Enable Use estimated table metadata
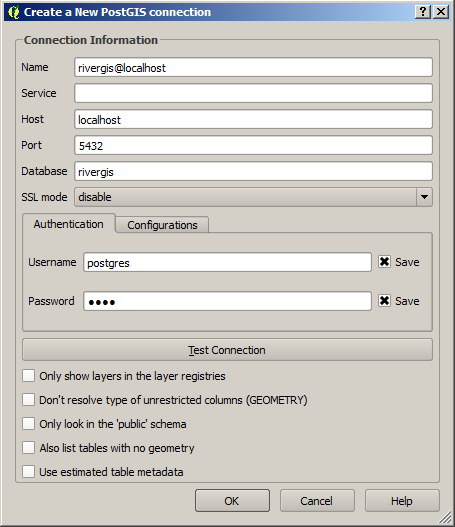Viewport: 455px width, 527px height. 29,472
